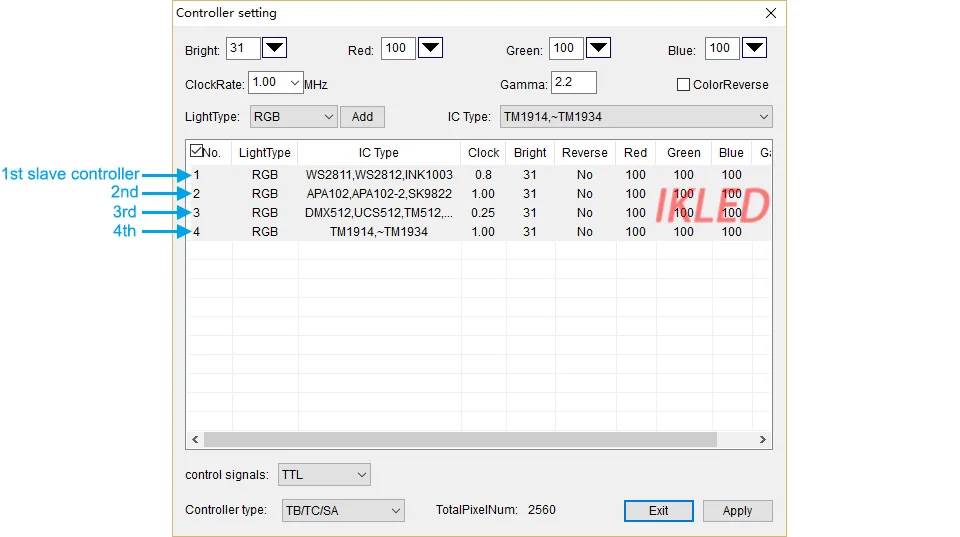Click the 0.8 clock cell
960x537 pixels.
click(484, 175)
